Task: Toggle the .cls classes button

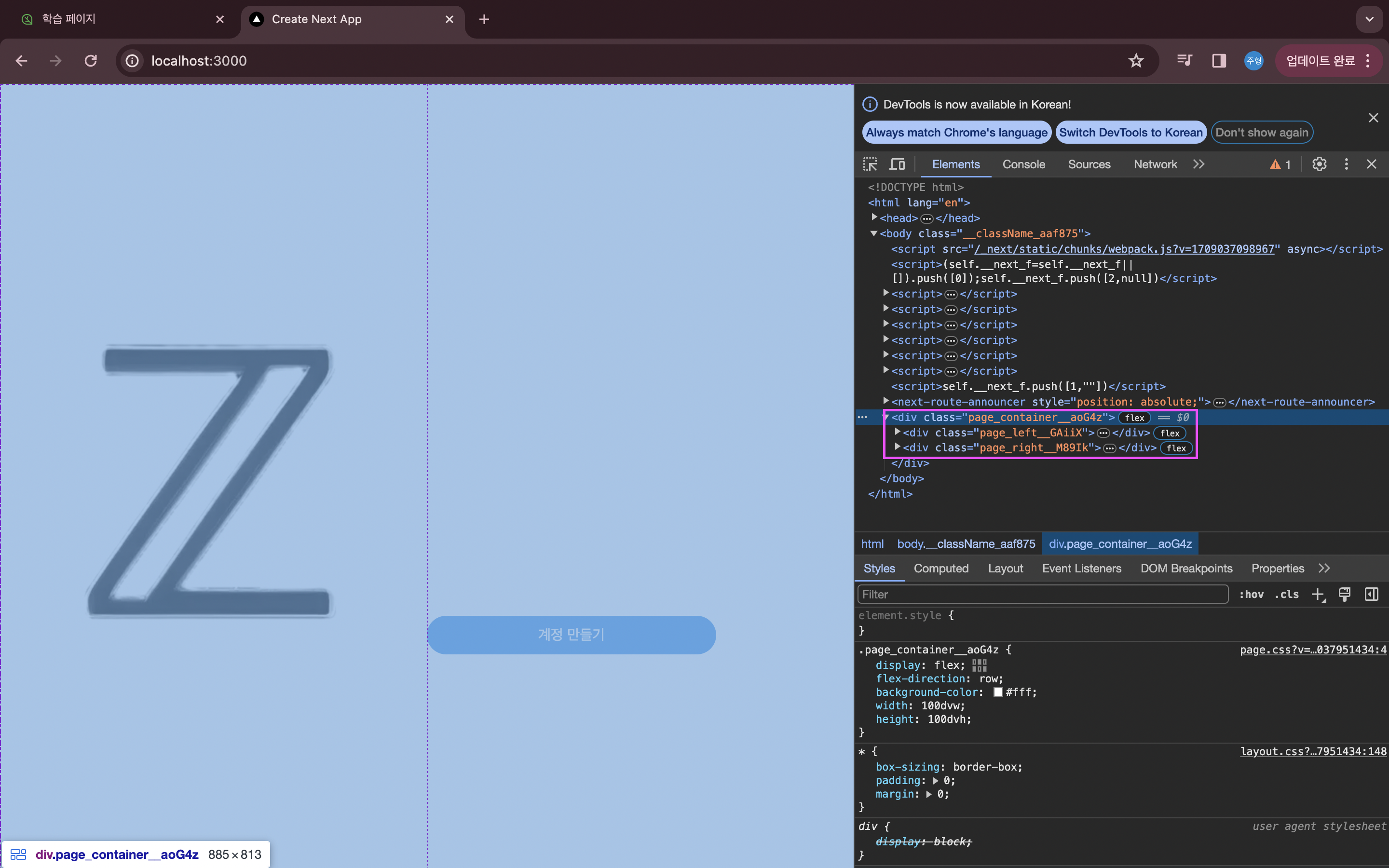Action: 1287,594
